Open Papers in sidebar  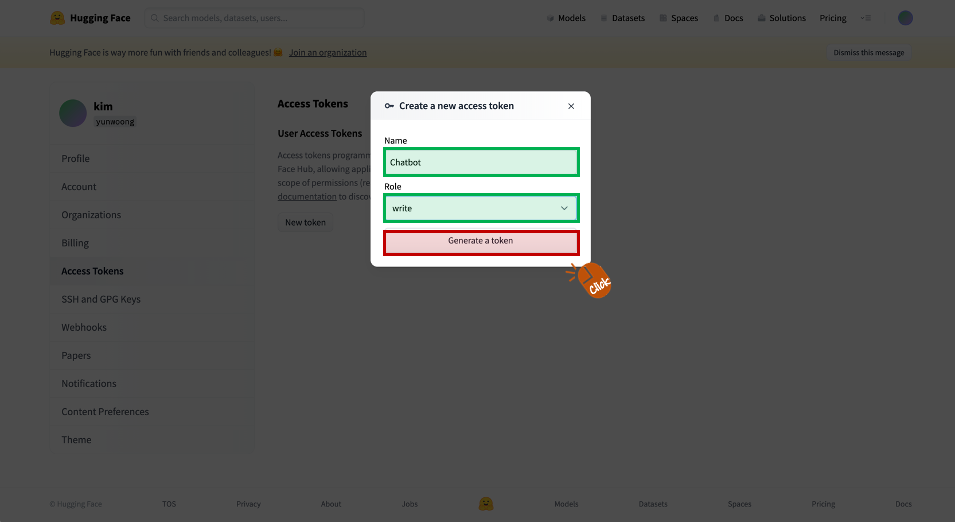(x=152, y=355)
